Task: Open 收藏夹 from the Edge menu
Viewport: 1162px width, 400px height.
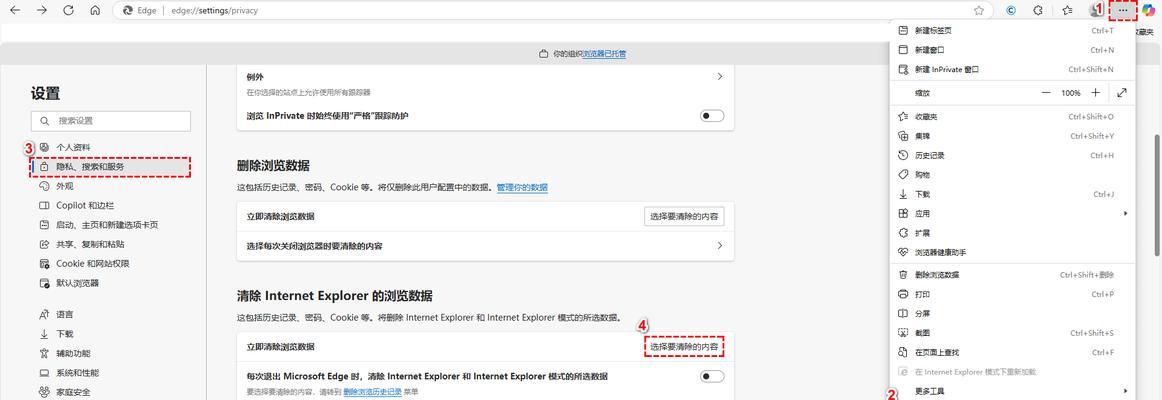Action: pos(1012,117)
